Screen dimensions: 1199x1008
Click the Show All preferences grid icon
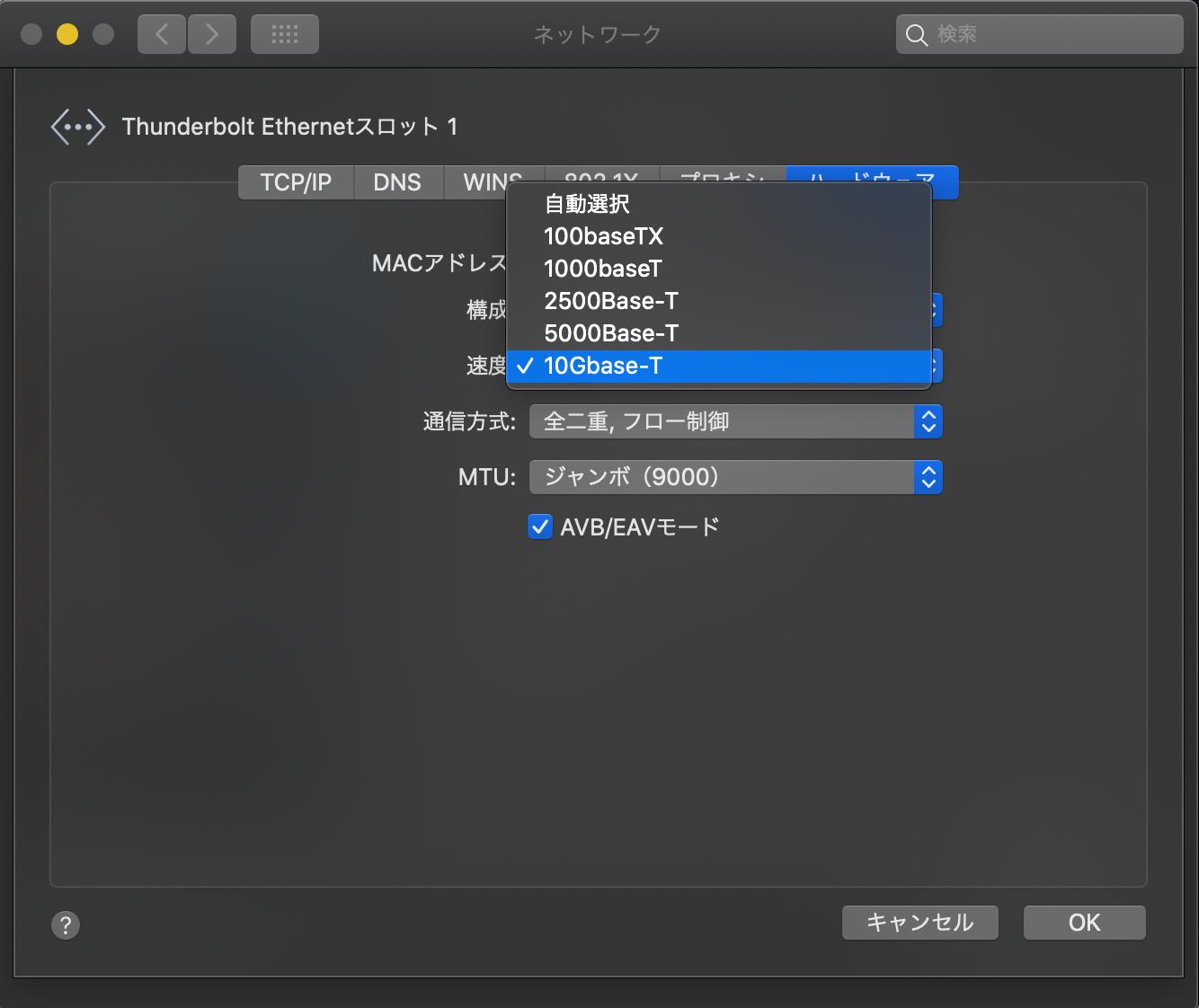284,33
